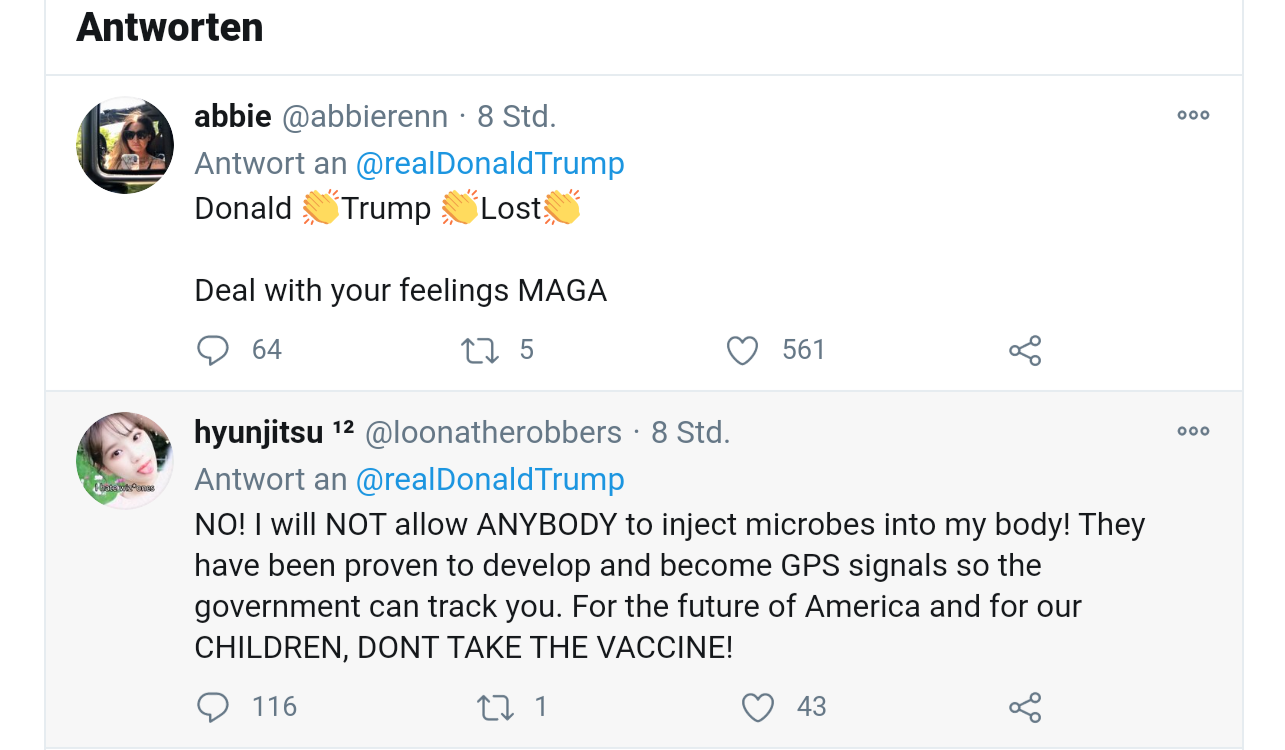Open abbie's profile picture

click(124, 145)
